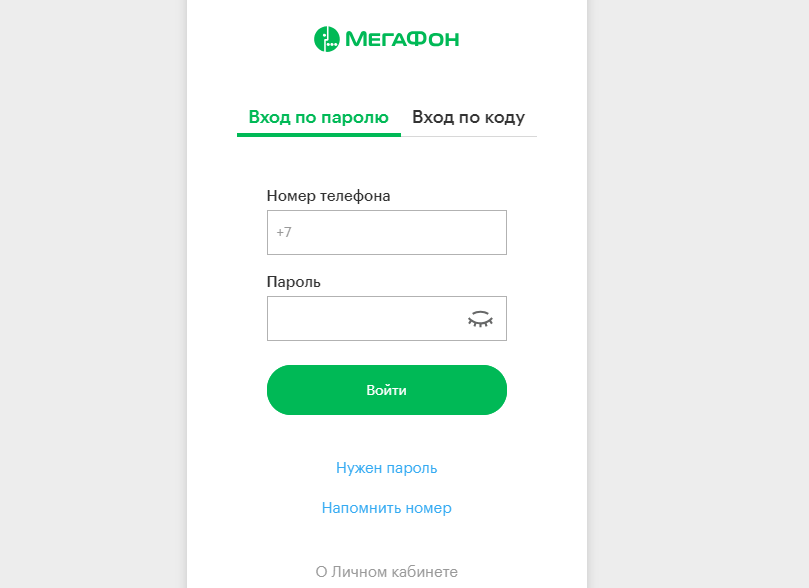Click the green underline below active tab

click(319, 135)
